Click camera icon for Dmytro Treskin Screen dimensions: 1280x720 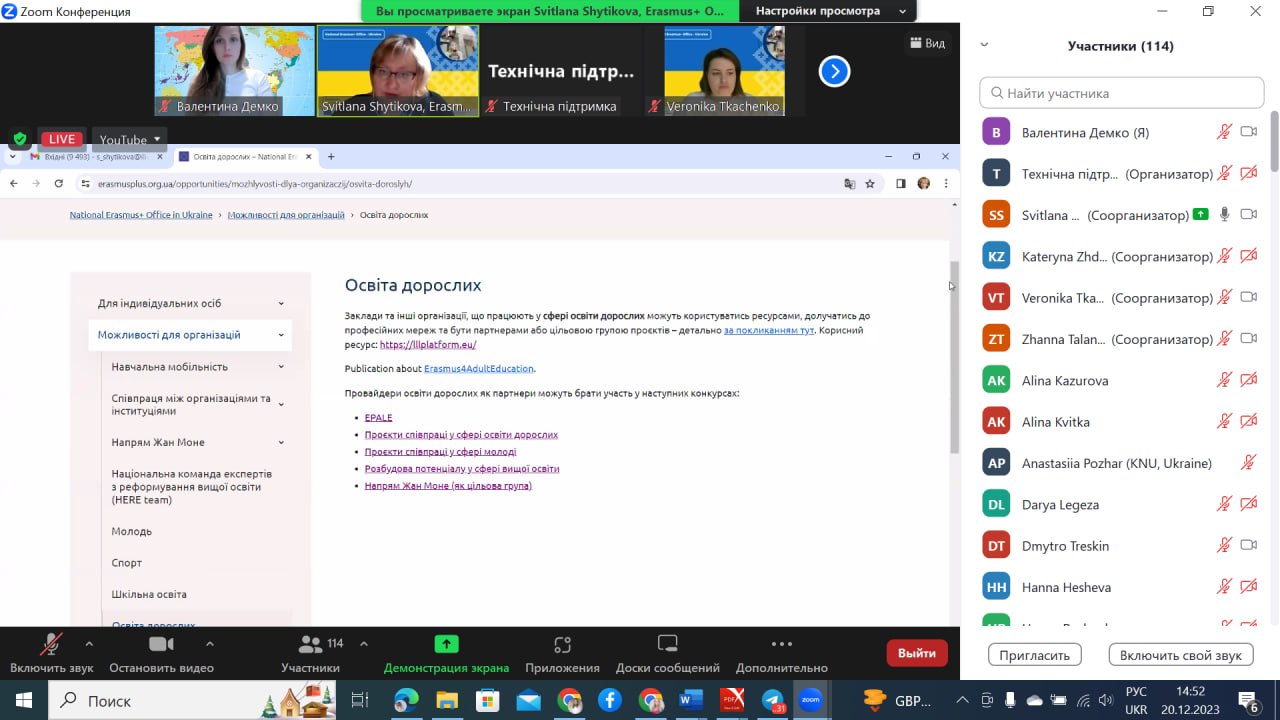1248,545
